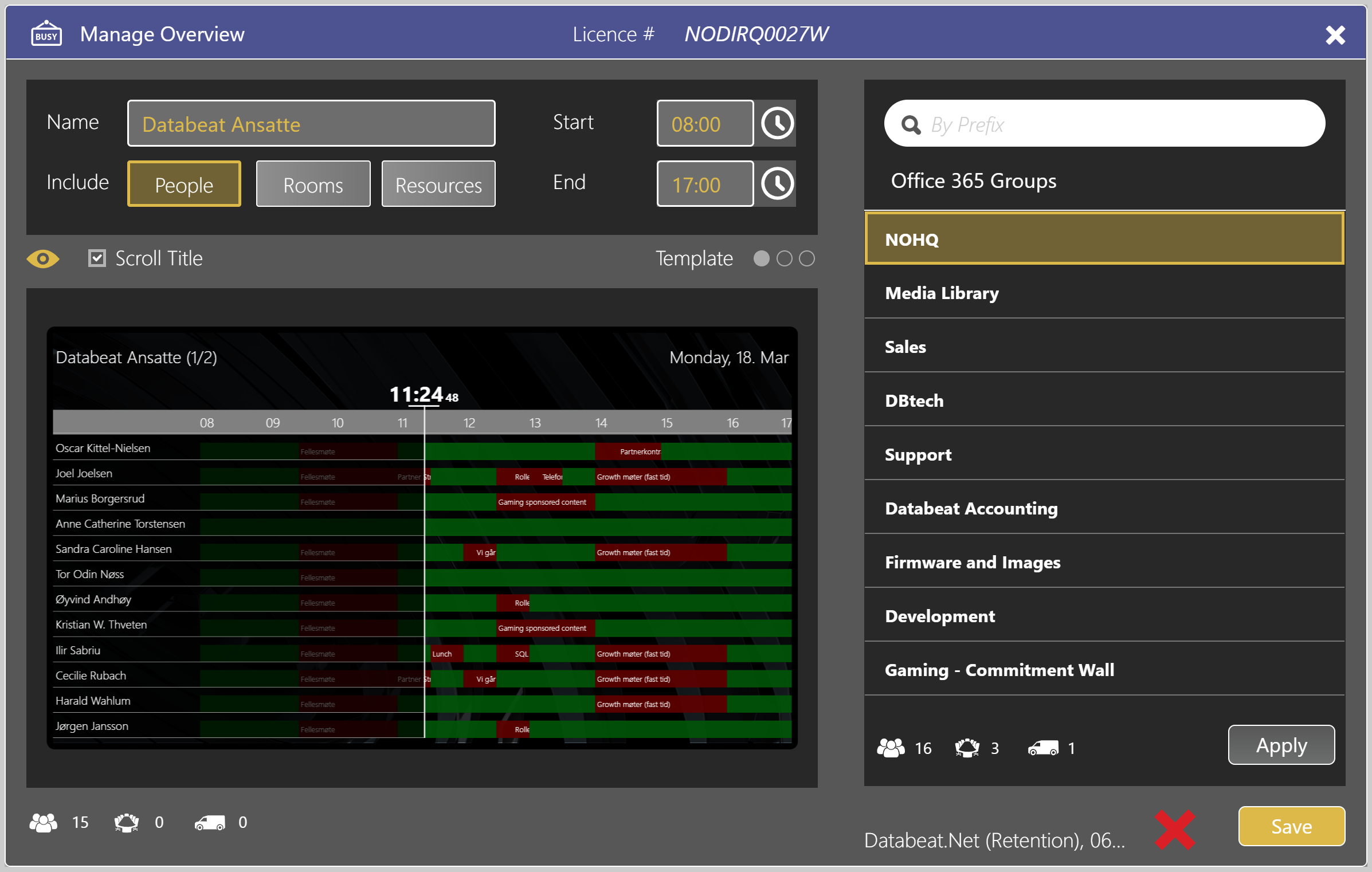This screenshot has width=1372, height=872.
Task: Edit the Name field Databeat Ansatte
Action: click(311, 123)
